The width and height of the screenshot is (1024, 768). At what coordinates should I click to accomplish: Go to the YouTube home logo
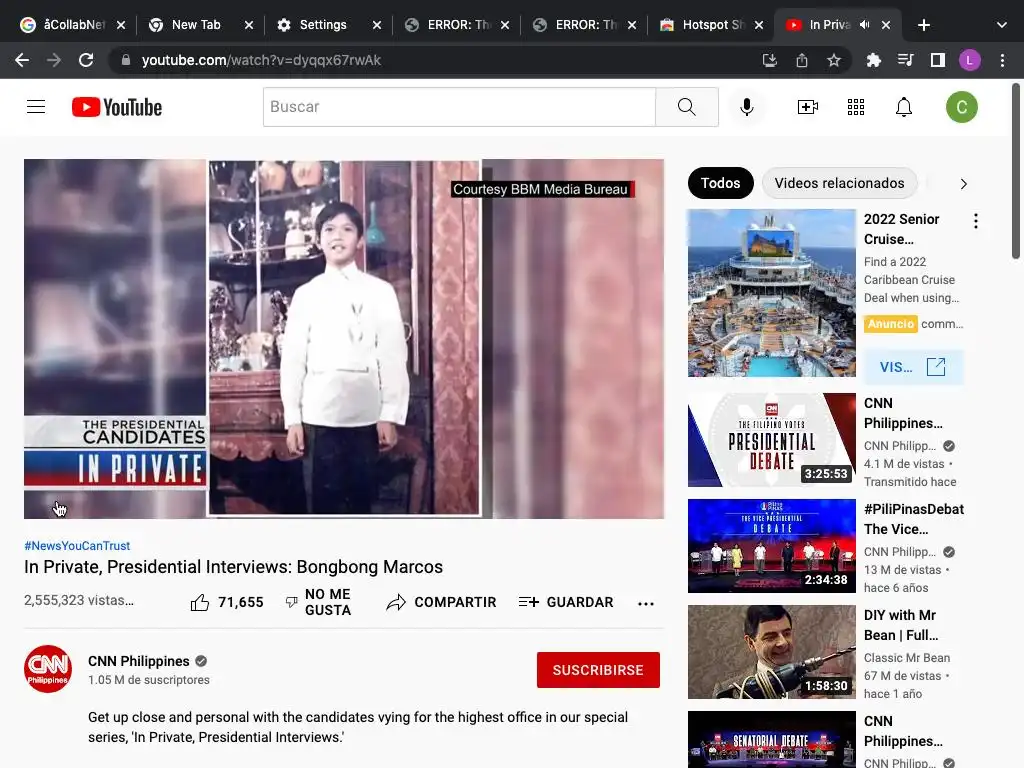[117, 107]
